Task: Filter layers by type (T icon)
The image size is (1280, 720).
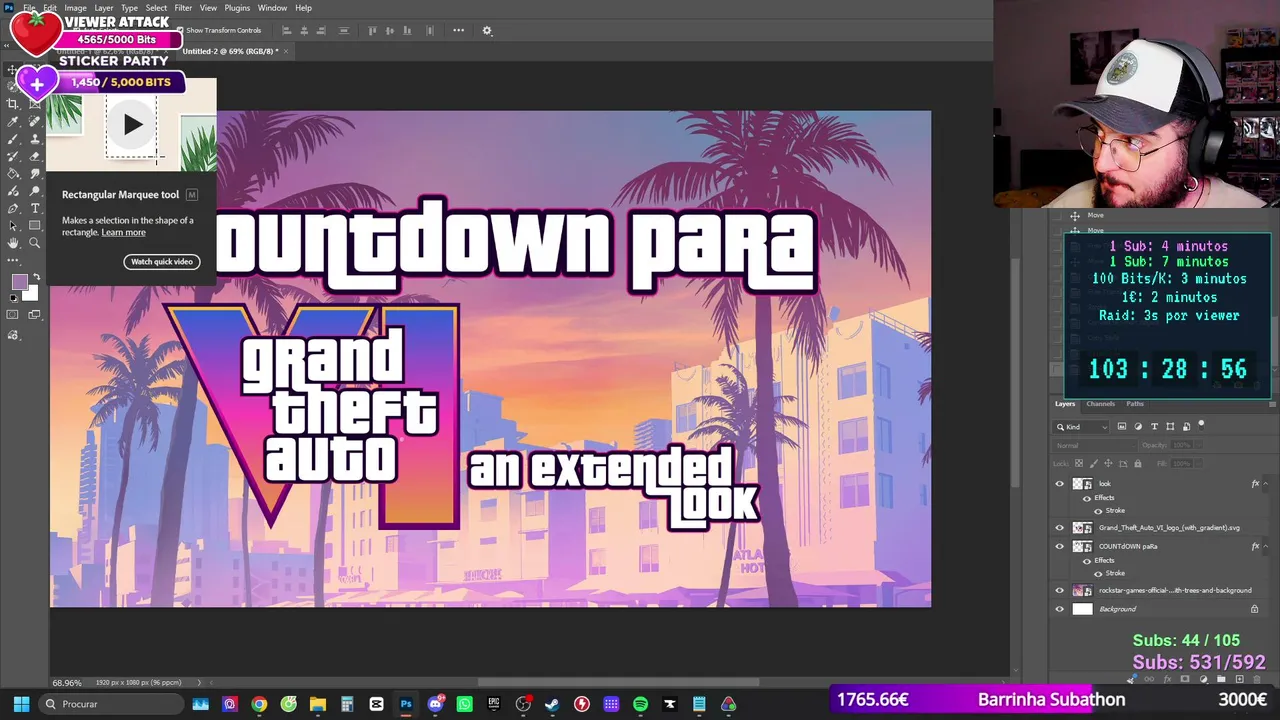Action: click(1154, 427)
